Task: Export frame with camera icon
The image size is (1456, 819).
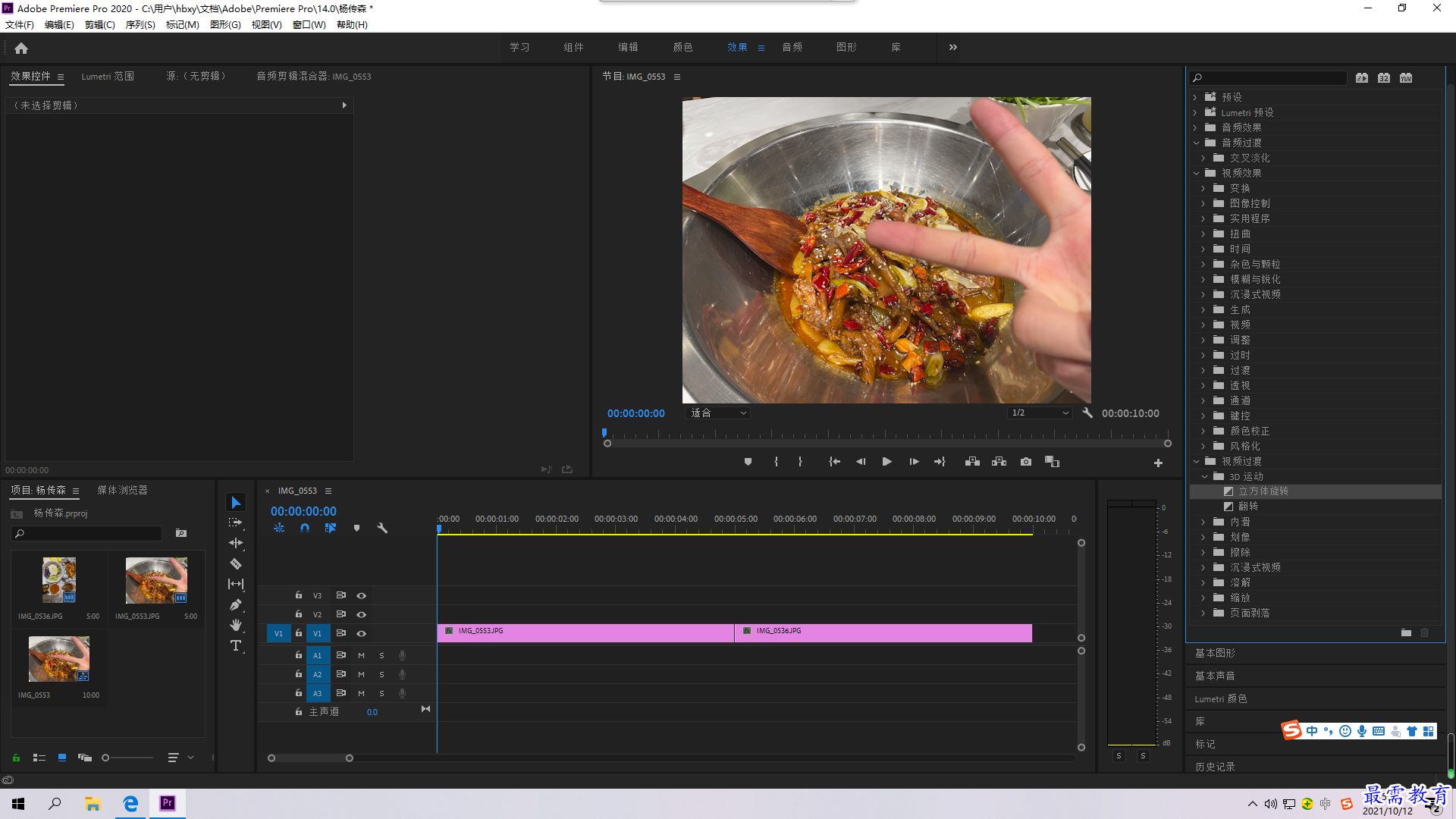Action: (1026, 462)
